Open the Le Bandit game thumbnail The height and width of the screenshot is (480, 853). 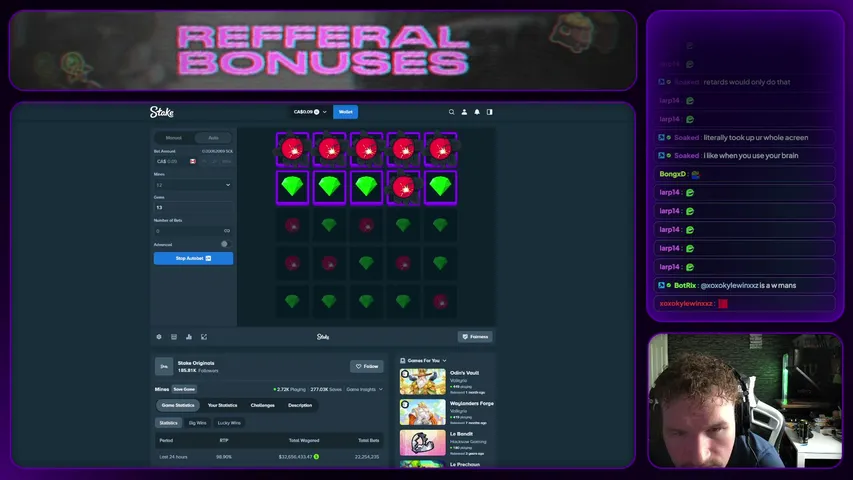[423, 442]
